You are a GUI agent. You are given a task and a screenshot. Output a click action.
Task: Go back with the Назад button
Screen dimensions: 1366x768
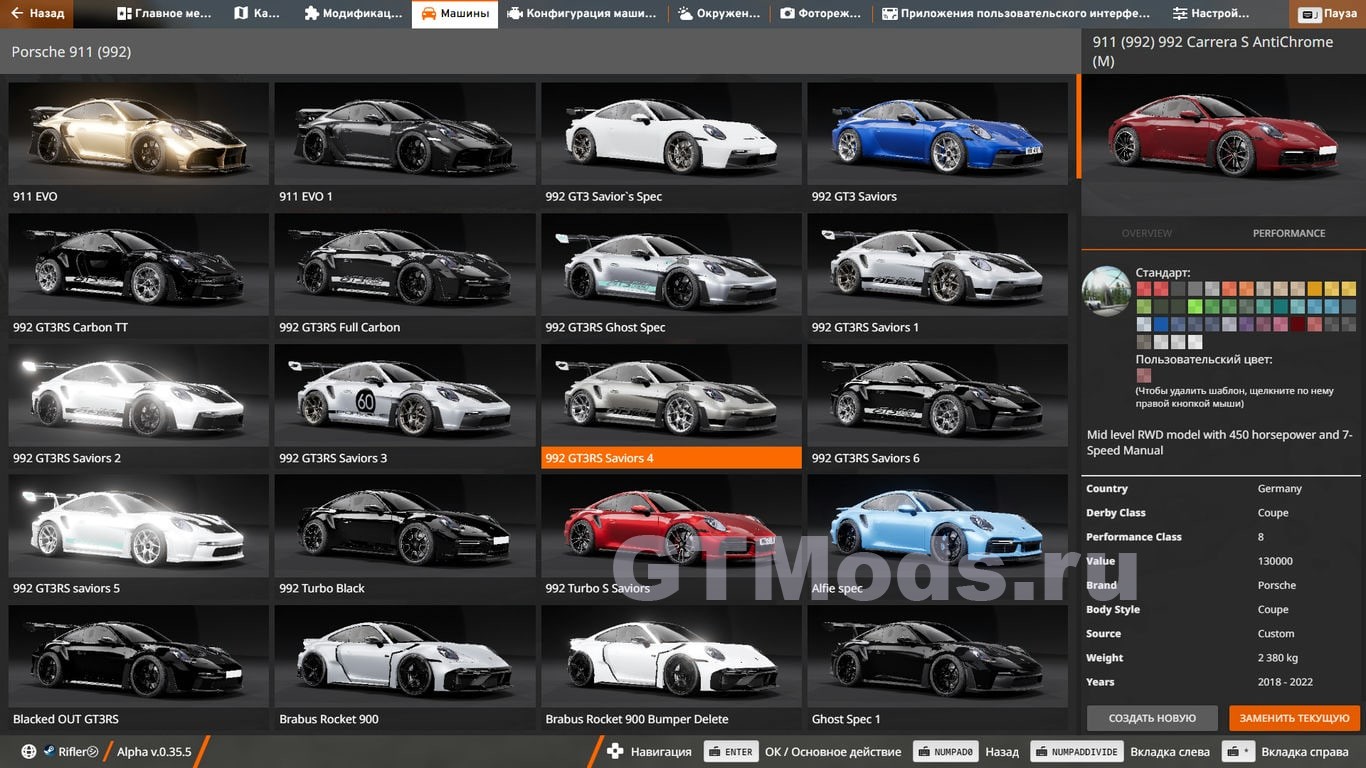(36, 14)
